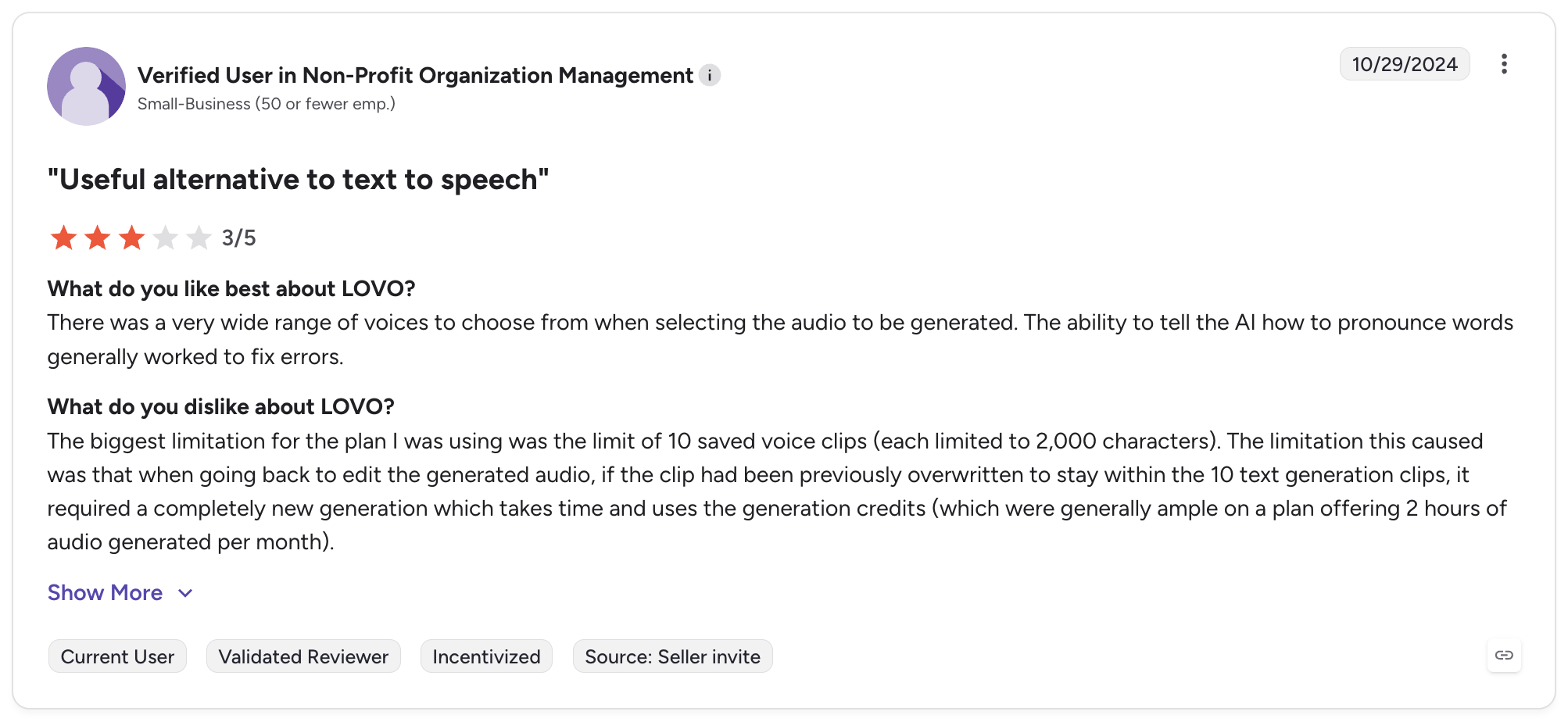Click the Incentivized badge

[486, 656]
